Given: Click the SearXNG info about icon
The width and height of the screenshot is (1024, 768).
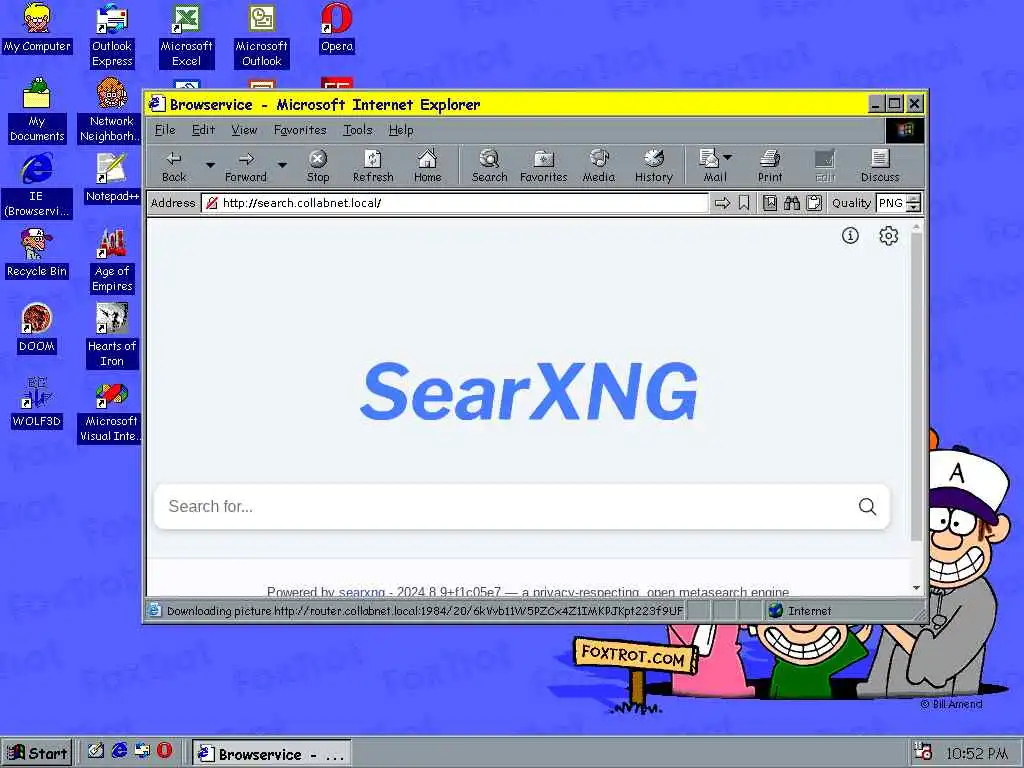Looking at the screenshot, I should pyautogui.click(x=850, y=235).
